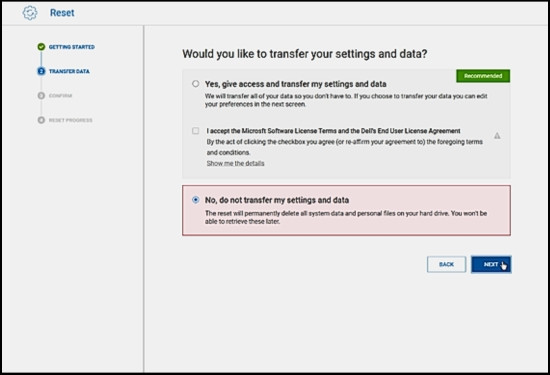Click the red highlighted no-transfer warning box
This screenshot has width=550, height=375.
click(x=346, y=210)
